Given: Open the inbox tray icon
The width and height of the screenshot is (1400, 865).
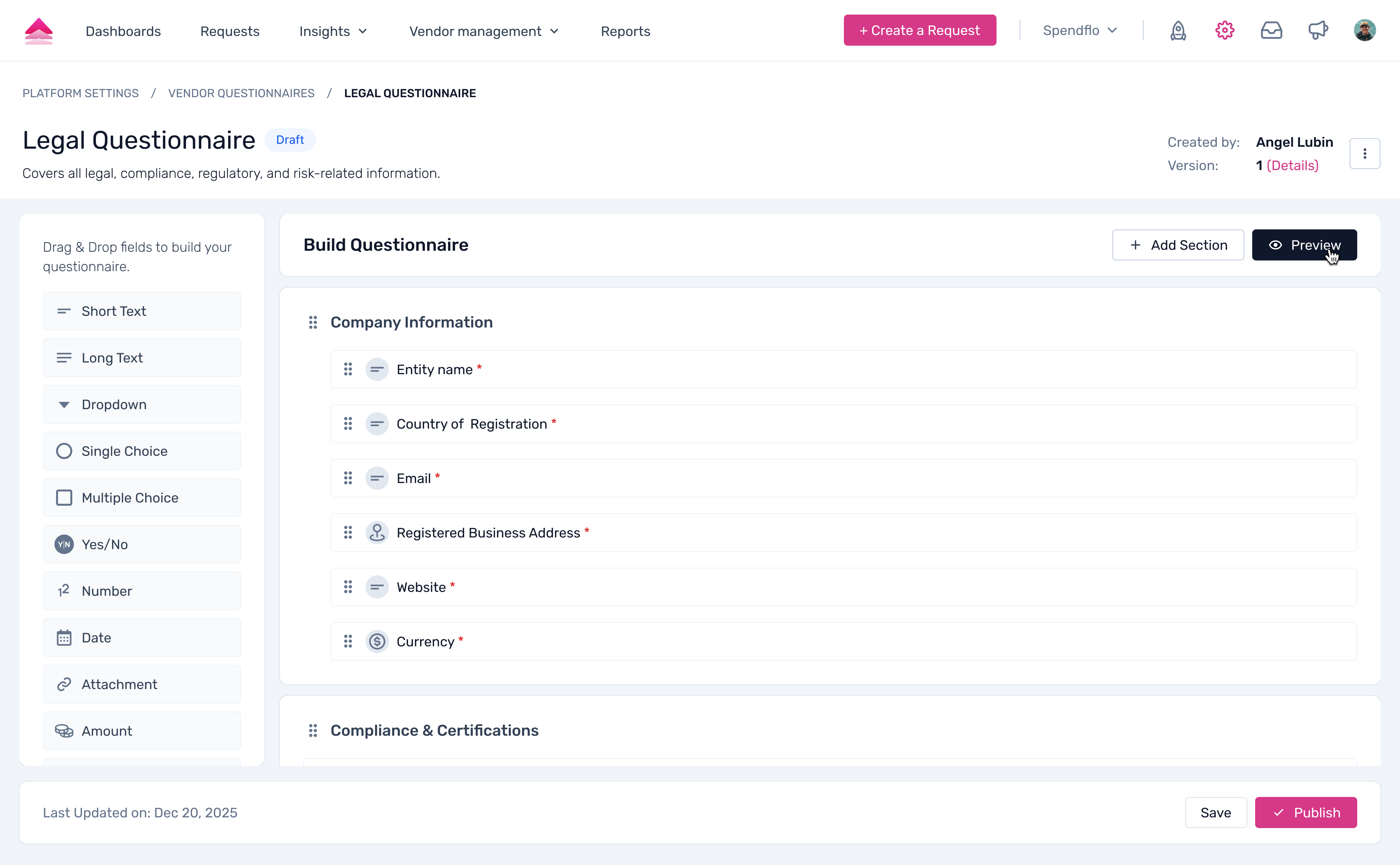Looking at the screenshot, I should [x=1271, y=30].
